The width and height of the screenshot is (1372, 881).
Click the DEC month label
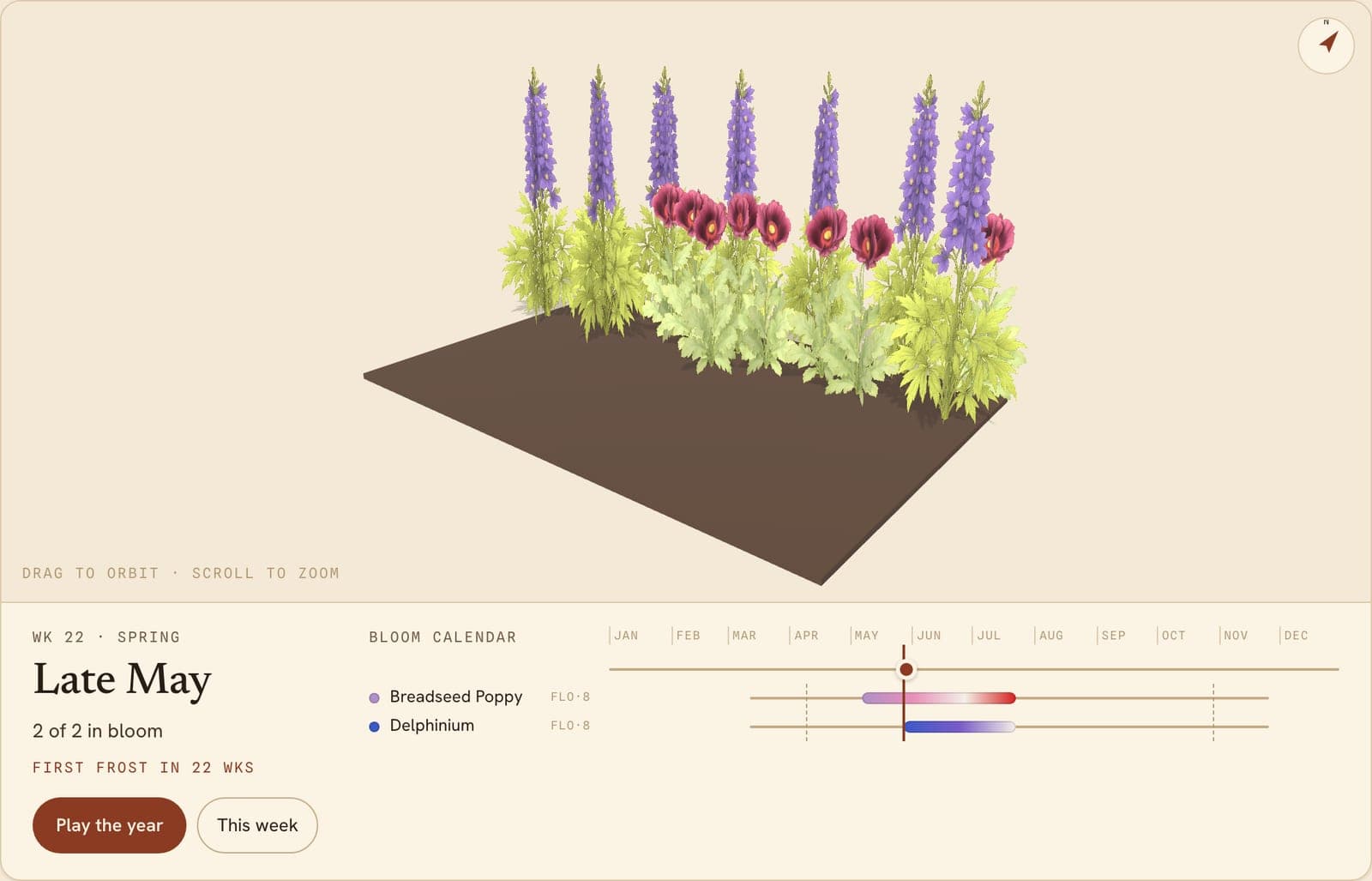coord(1296,636)
